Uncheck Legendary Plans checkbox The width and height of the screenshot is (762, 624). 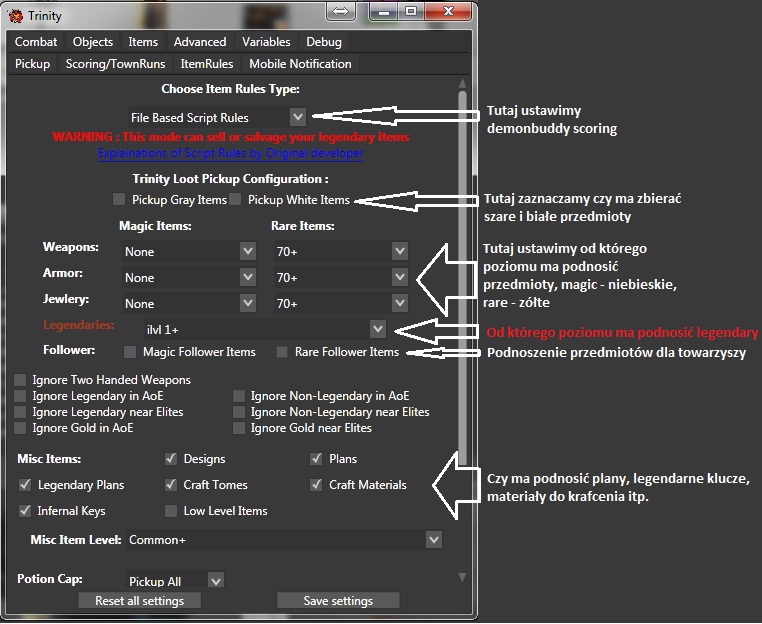[x=25, y=485]
